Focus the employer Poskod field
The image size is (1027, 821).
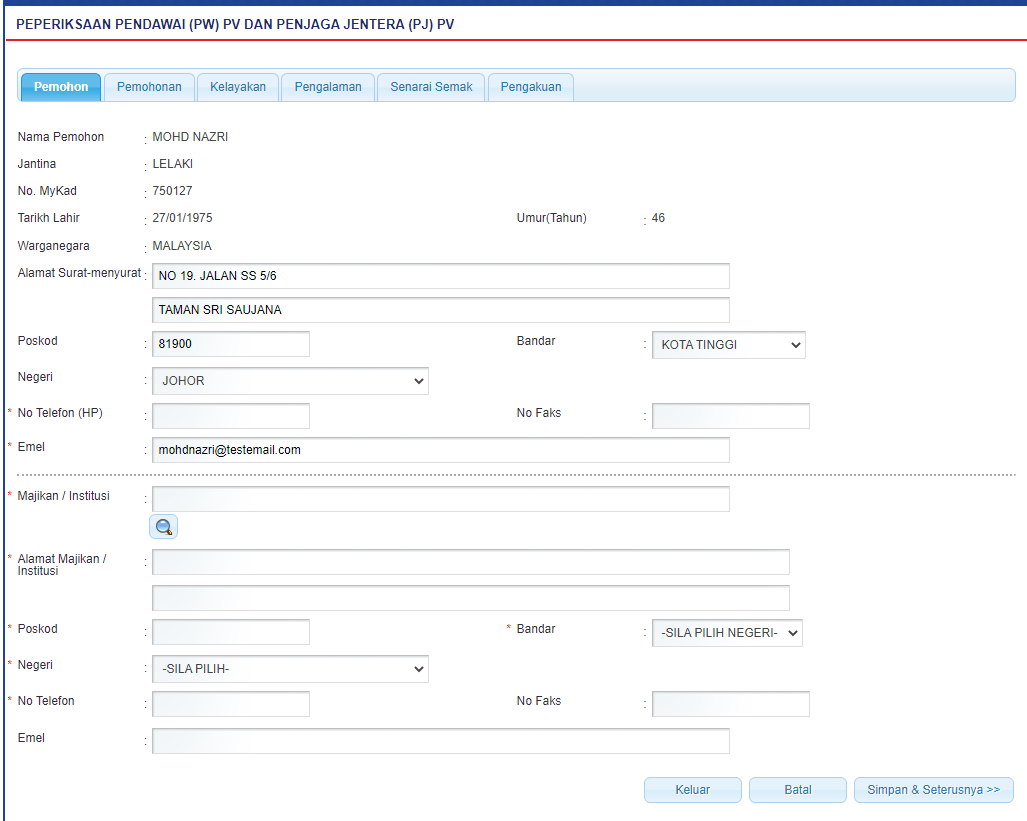[x=231, y=632]
